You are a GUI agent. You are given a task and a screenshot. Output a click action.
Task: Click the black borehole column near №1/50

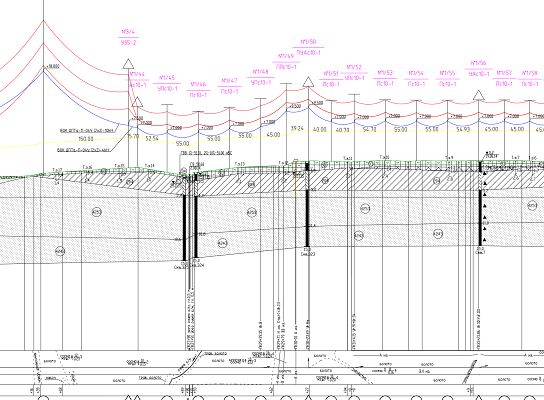pyautogui.click(x=307, y=205)
